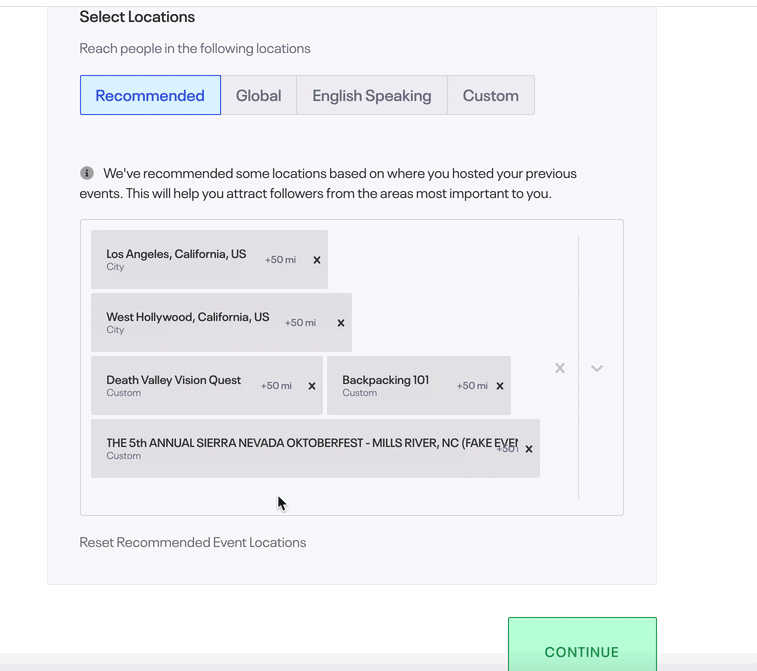
Task: Expand the locations dropdown chevron
Action: coord(597,368)
